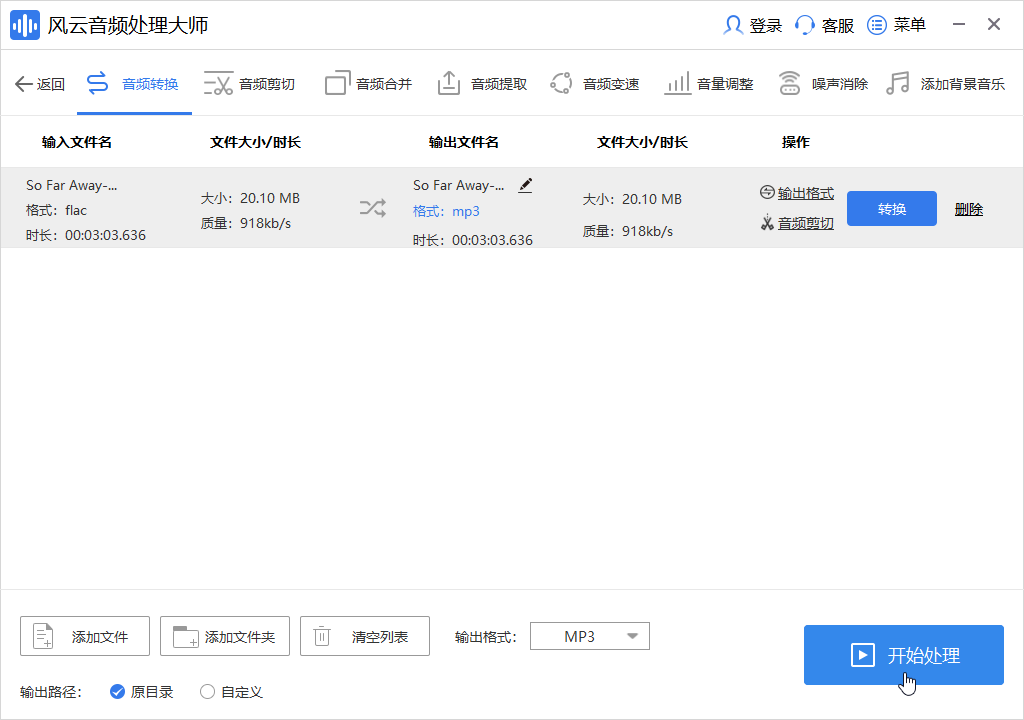The height and width of the screenshot is (720, 1024).
Task: Delete the file via the 删除 link
Action: coord(968,208)
